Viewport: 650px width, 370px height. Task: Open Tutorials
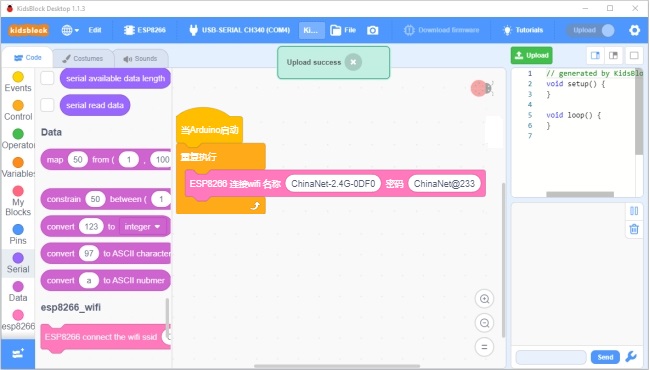(522, 30)
